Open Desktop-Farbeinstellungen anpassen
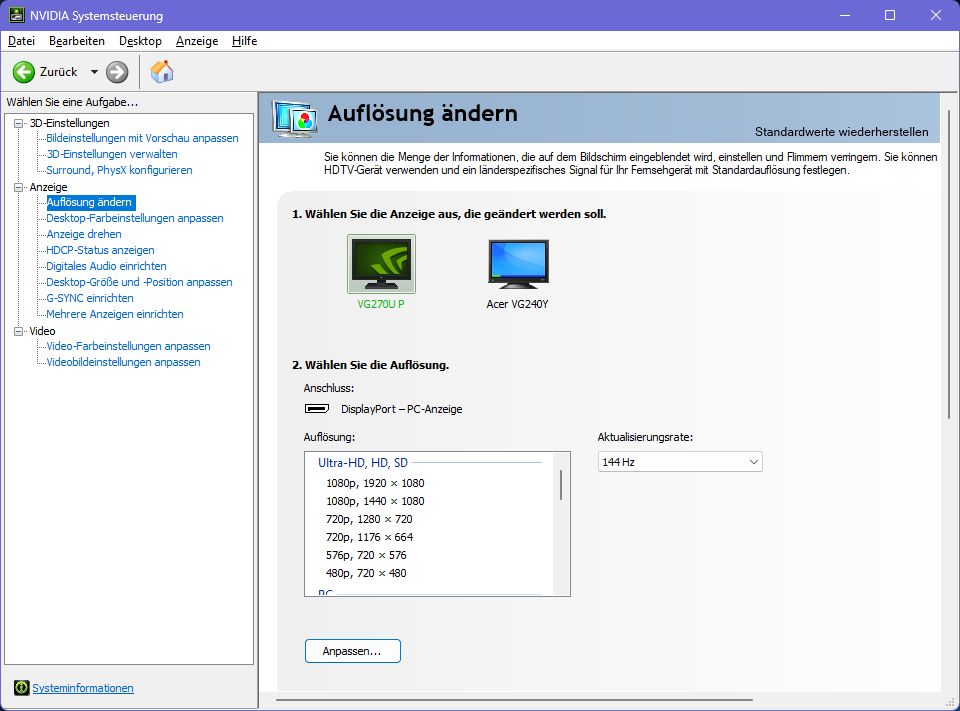960x711 pixels. tap(135, 218)
